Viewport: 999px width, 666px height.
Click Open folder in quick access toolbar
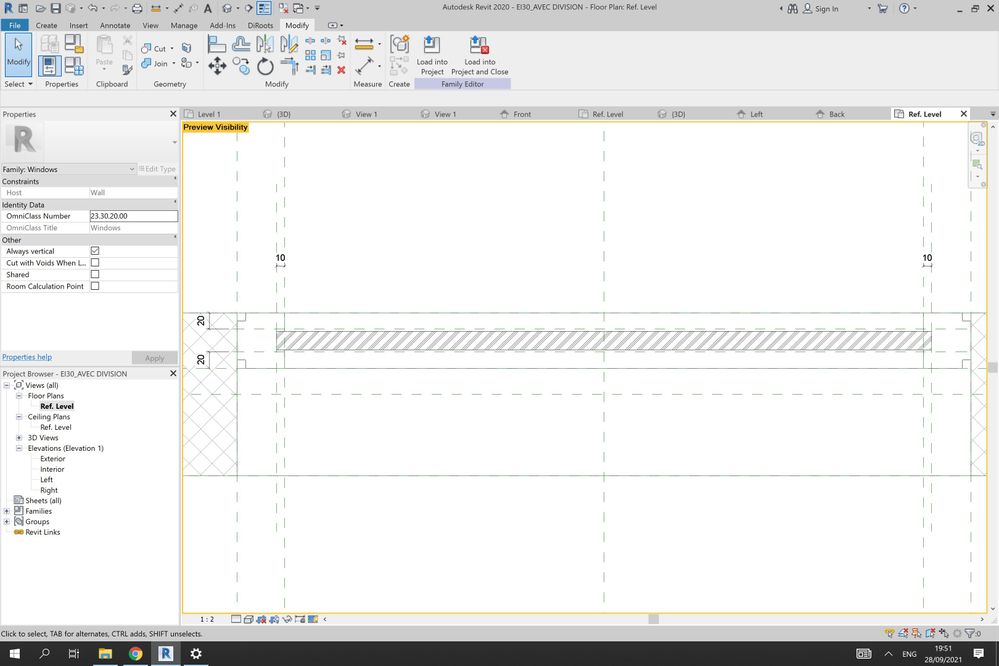40,8
